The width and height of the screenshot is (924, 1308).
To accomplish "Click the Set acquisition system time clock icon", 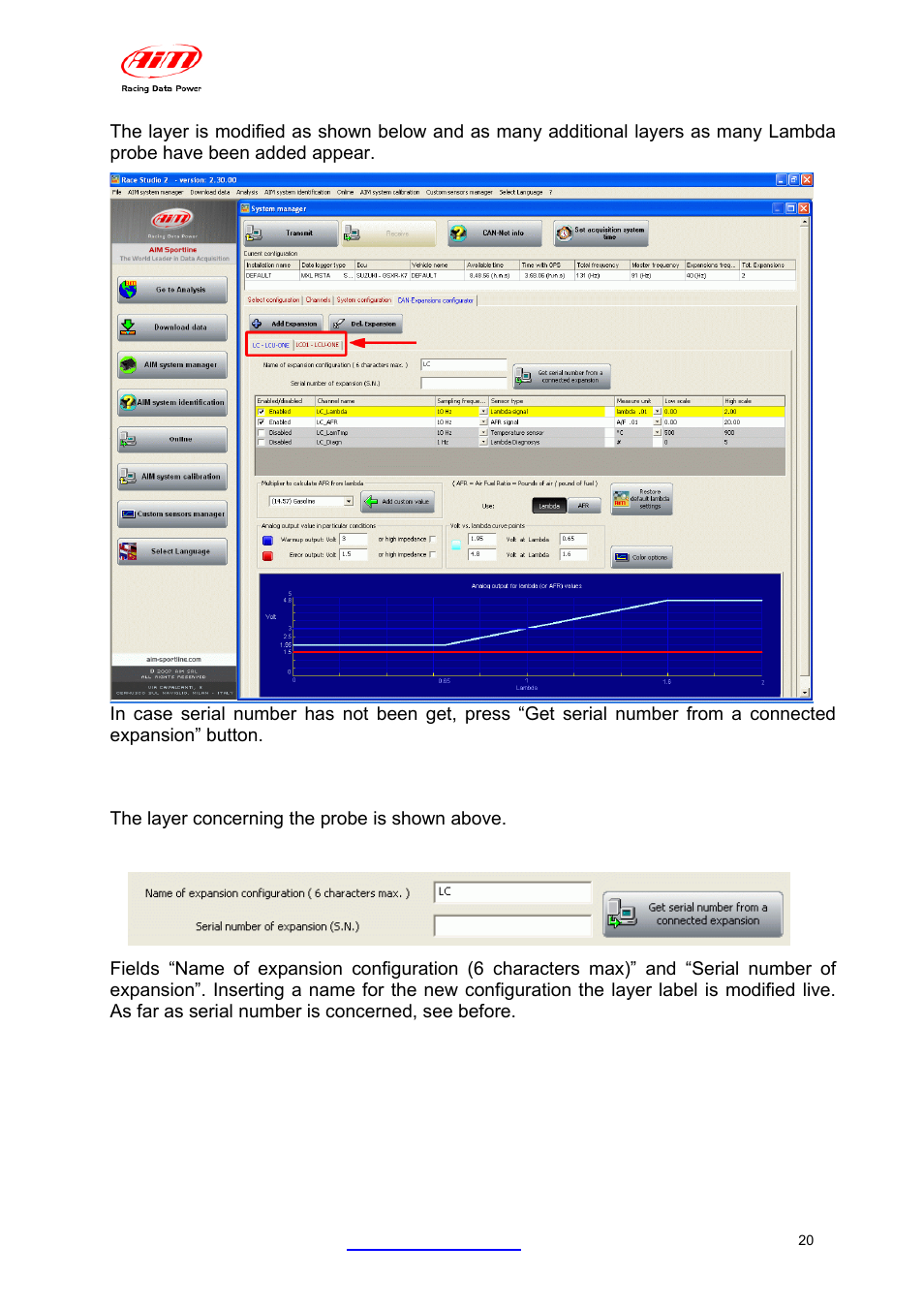I will tap(564, 233).
